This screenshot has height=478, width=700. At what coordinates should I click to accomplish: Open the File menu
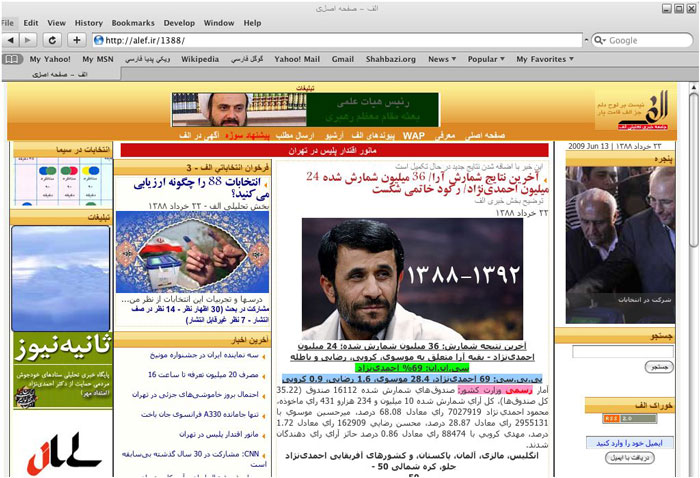pos(8,23)
